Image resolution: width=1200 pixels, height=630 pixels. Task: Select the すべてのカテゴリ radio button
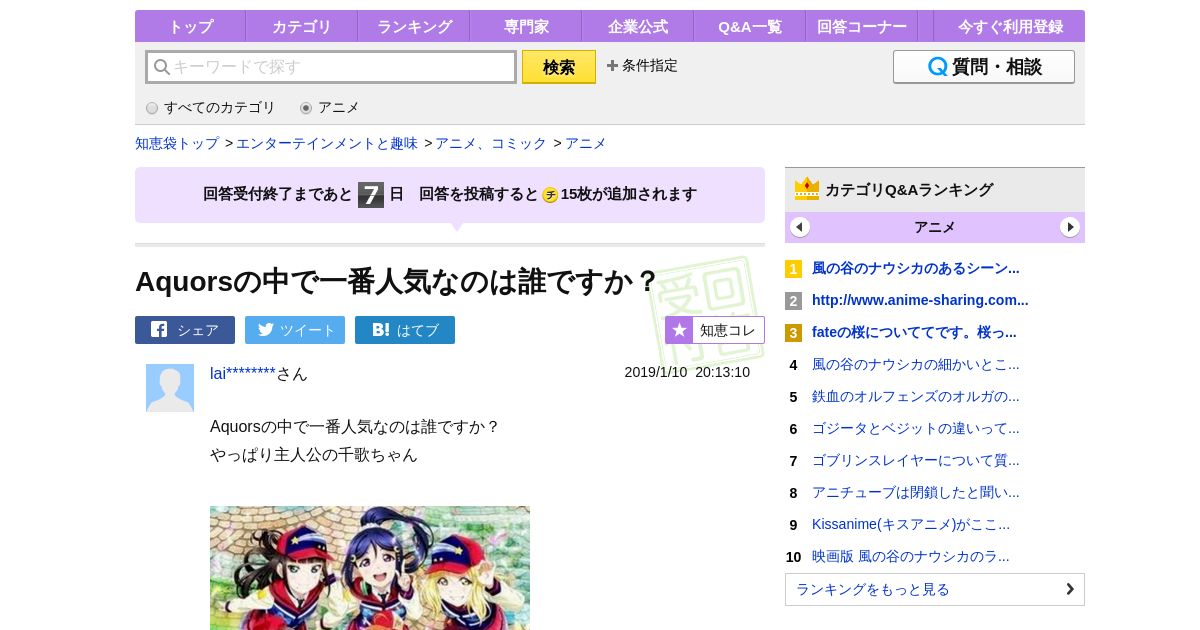[x=152, y=108]
